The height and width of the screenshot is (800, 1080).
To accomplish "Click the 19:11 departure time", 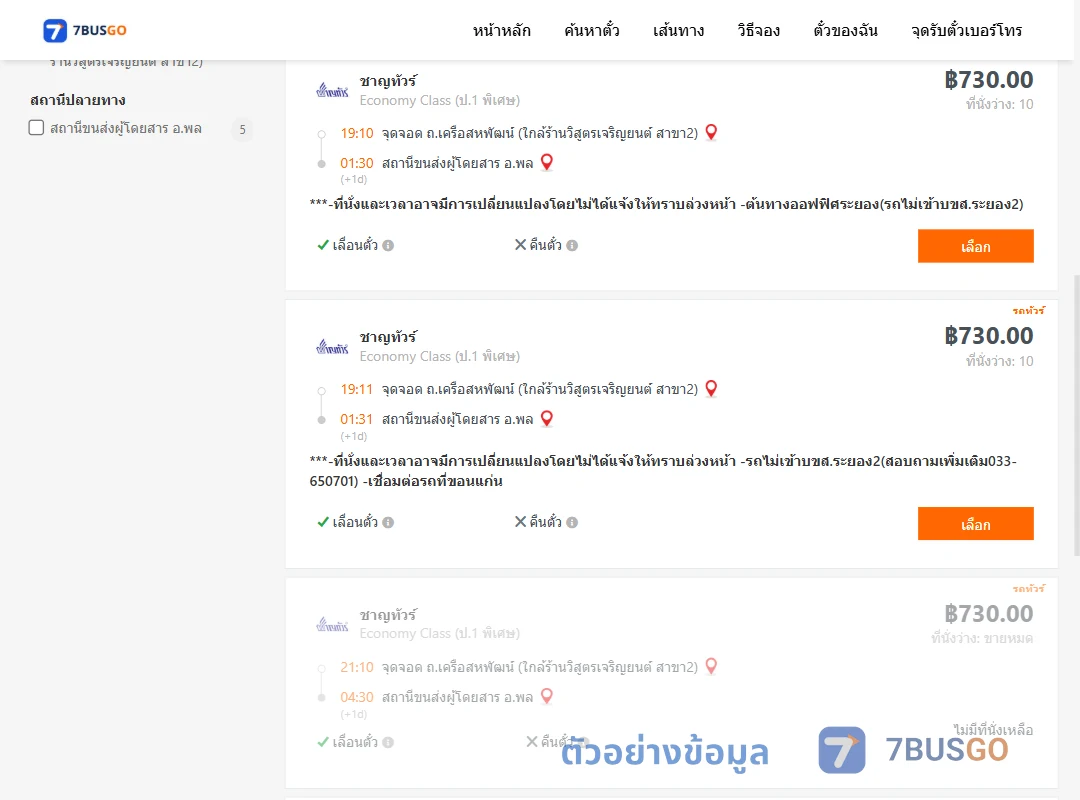I will pyautogui.click(x=357, y=389).
